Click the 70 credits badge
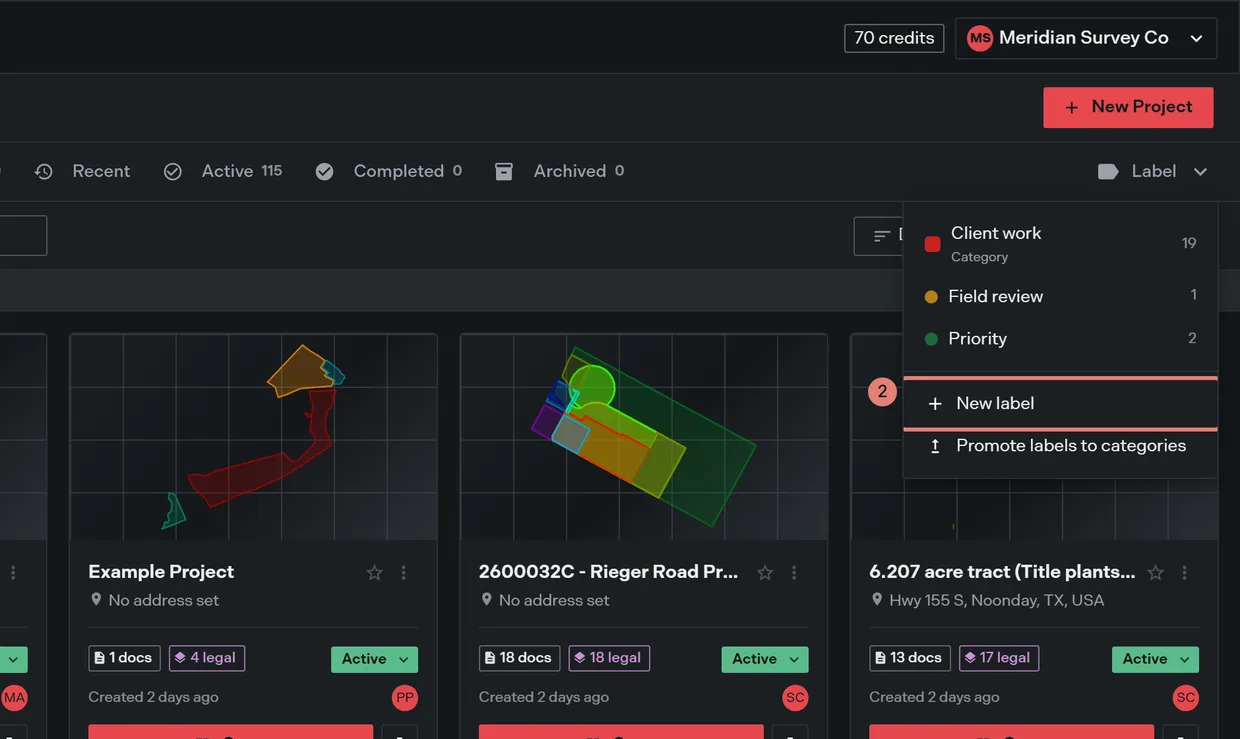The image size is (1240, 739). click(894, 38)
